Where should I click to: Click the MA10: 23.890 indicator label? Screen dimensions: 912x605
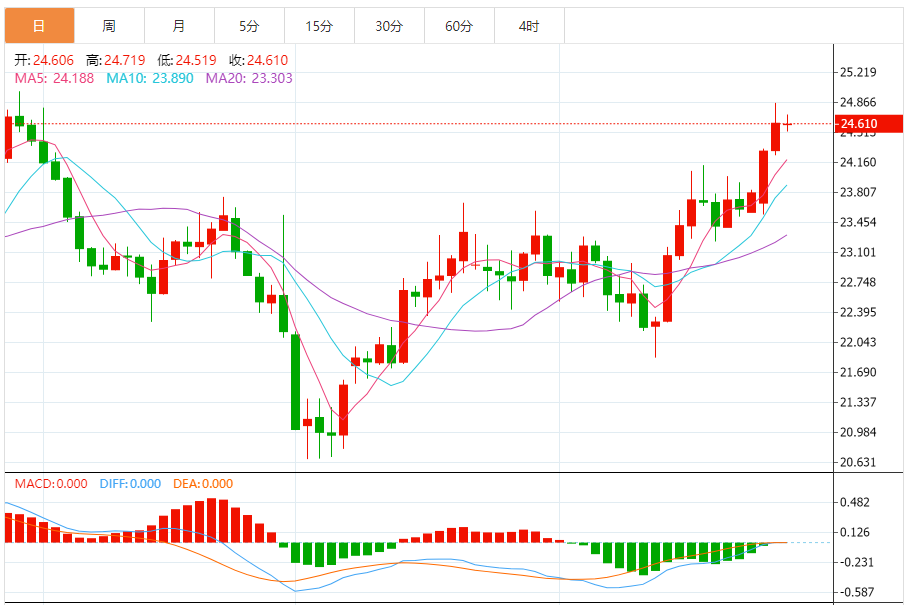click(x=149, y=78)
